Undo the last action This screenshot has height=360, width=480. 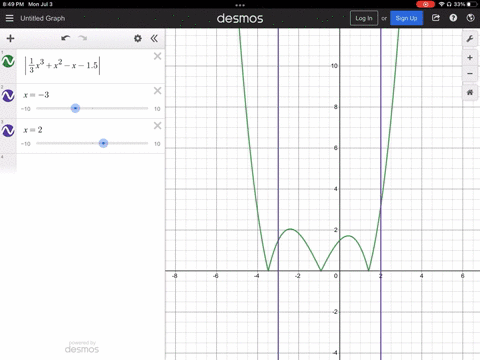pyautogui.click(x=65, y=38)
